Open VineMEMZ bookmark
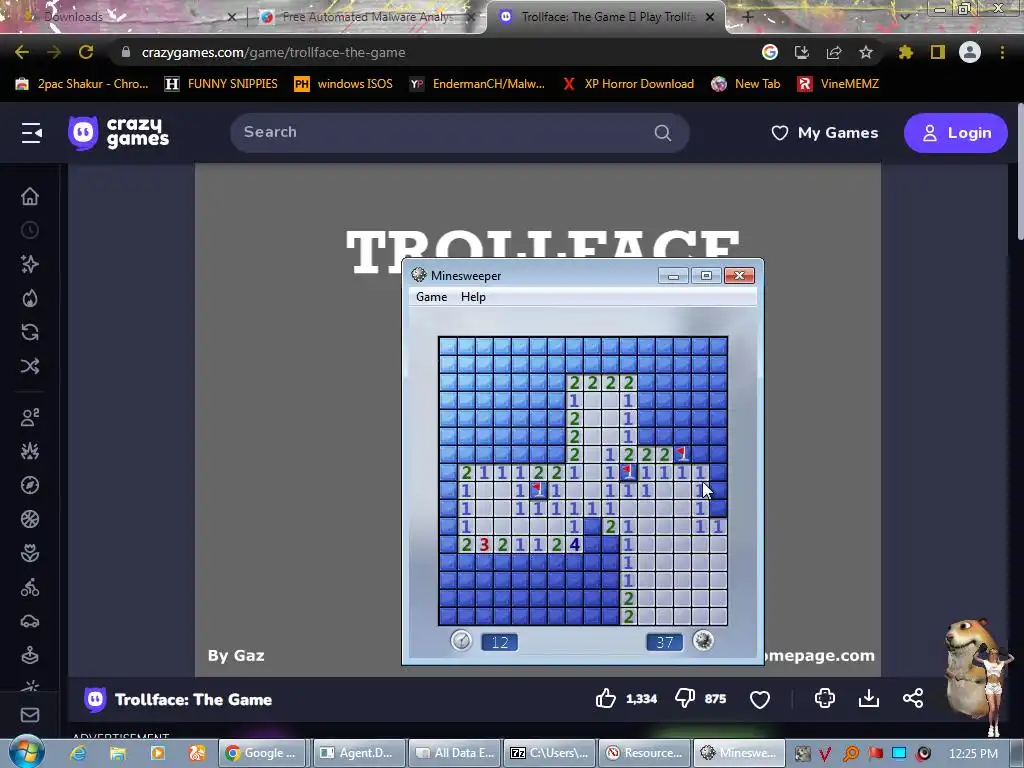Screen dimensions: 1024x768 click(x=839, y=84)
